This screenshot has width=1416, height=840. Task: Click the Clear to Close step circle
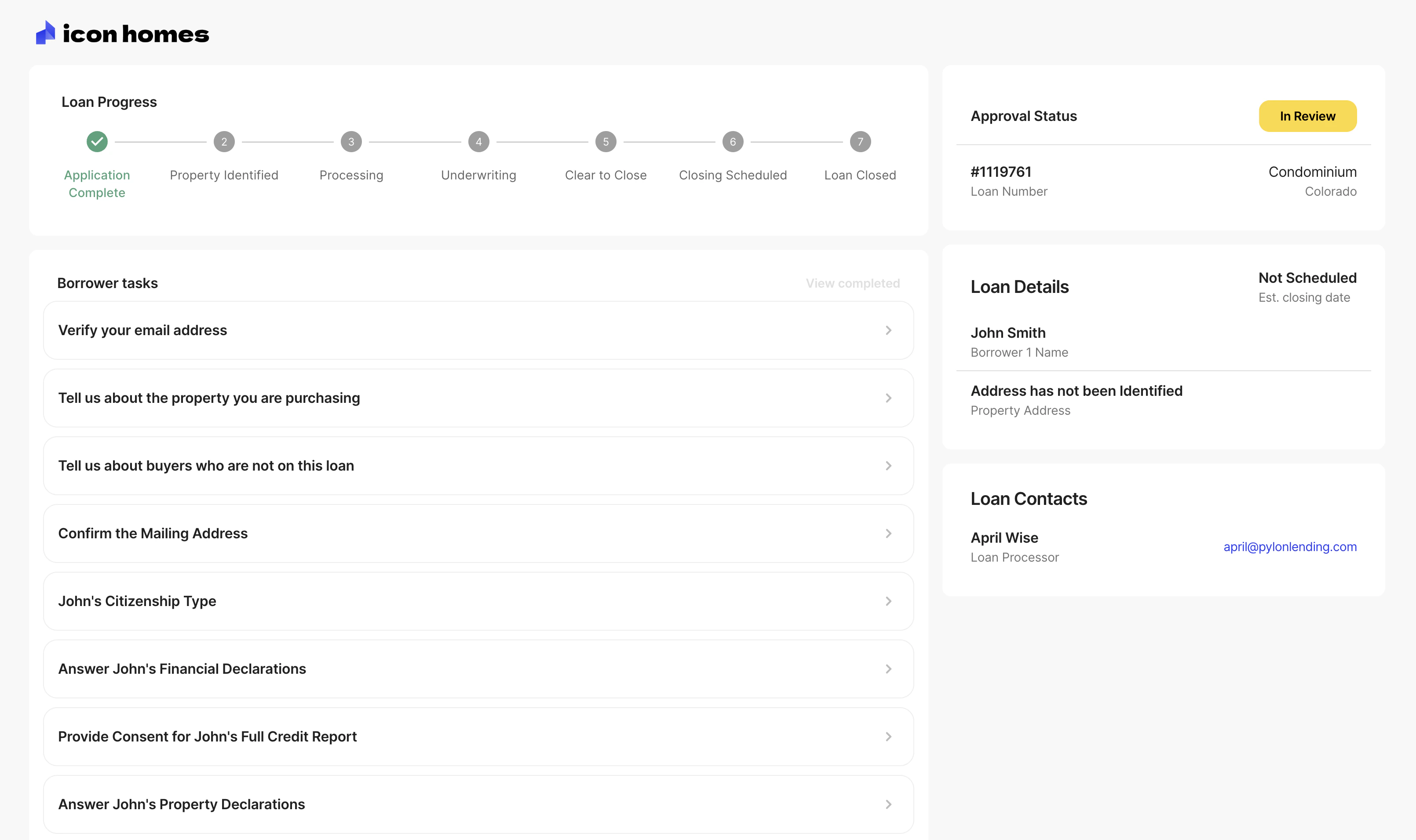tap(605, 142)
